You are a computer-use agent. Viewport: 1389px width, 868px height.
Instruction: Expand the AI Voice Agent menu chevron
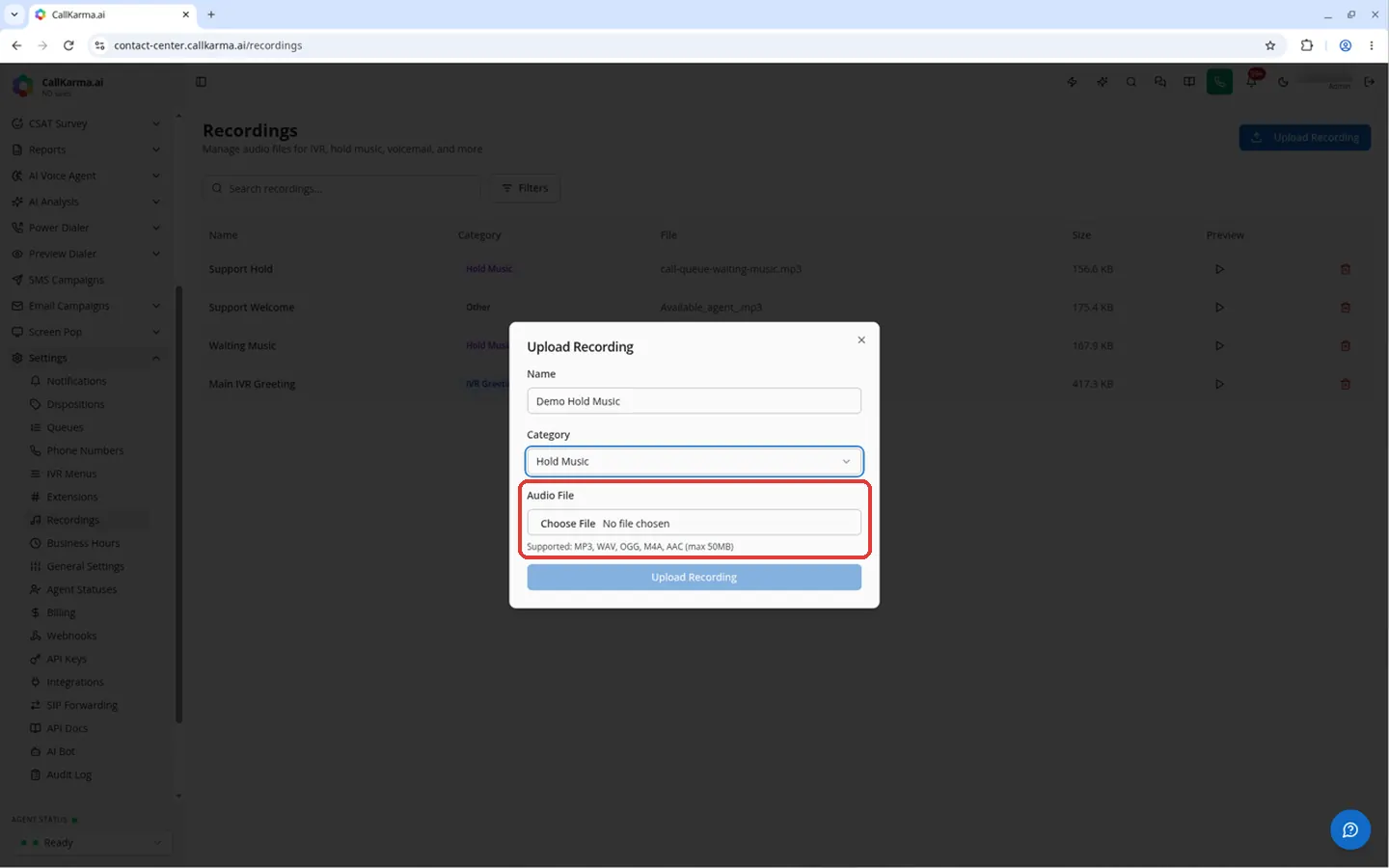coord(156,176)
